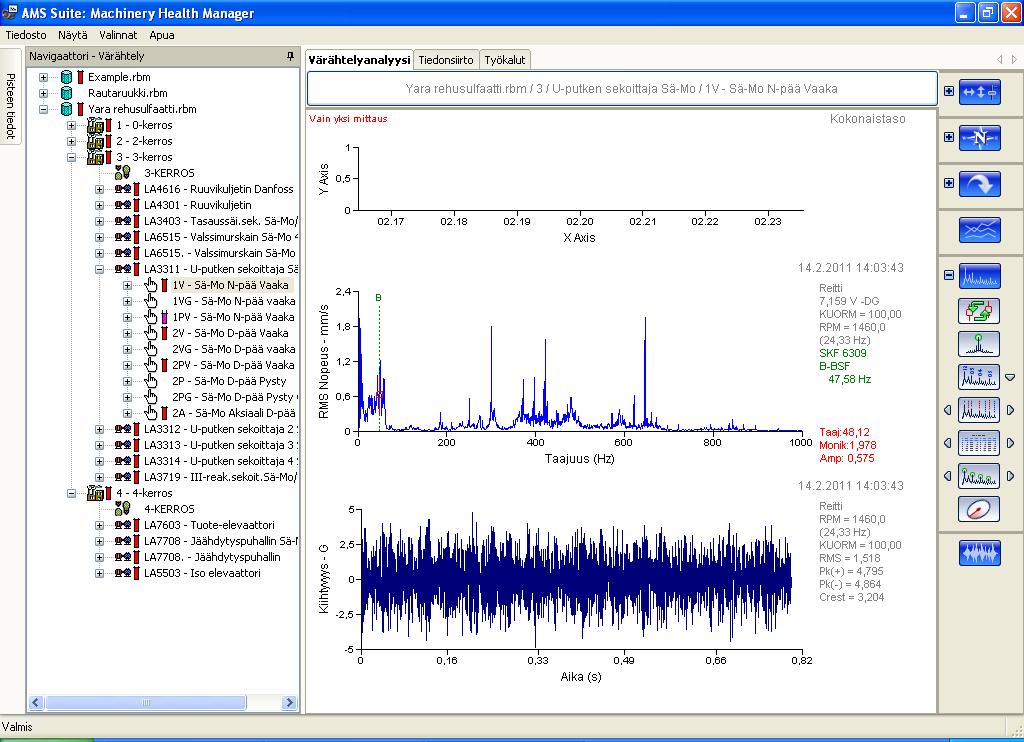Expand options beside the arrows tool button
Image resolution: width=1024 pixels, height=742 pixels.
[x=949, y=91]
